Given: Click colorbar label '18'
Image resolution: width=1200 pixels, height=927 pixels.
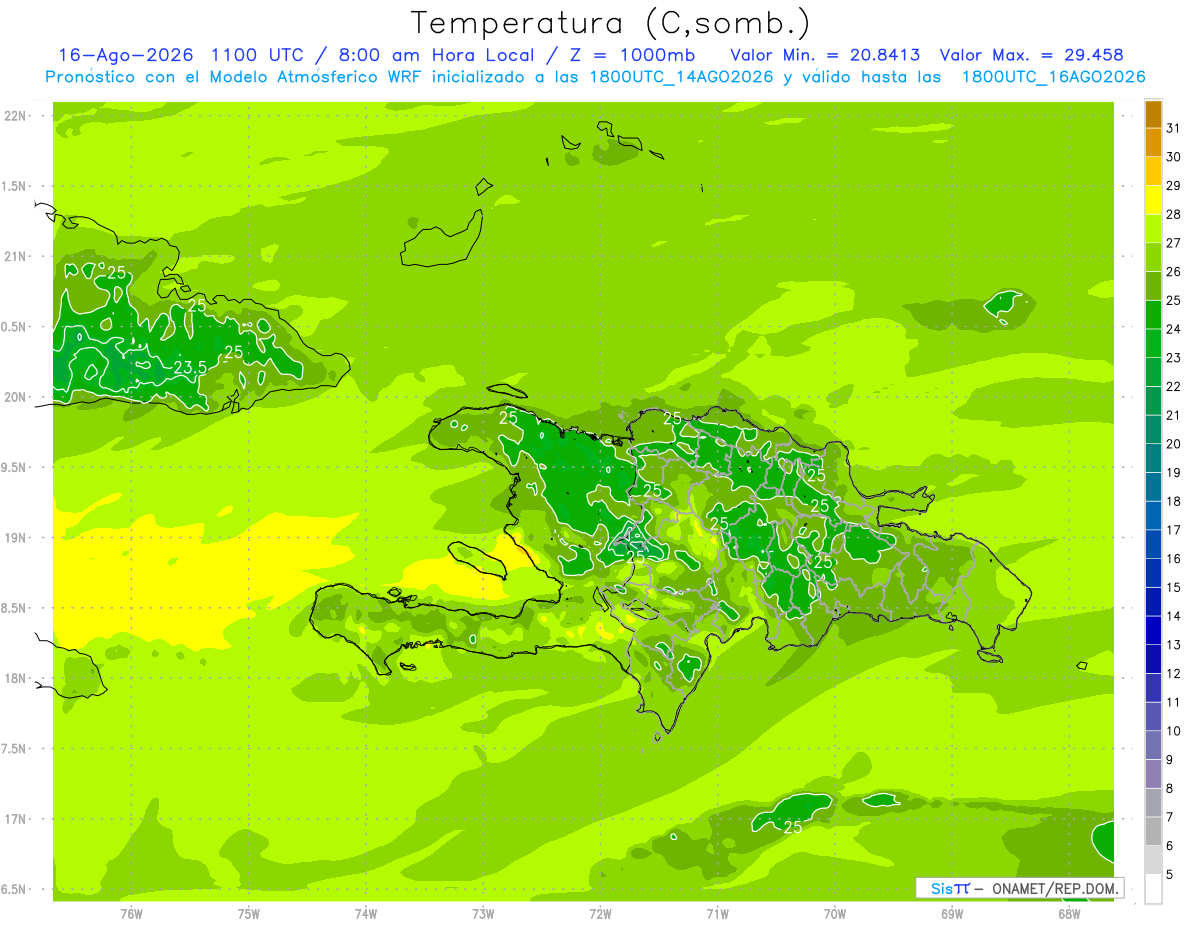Looking at the screenshot, I should pyautogui.click(x=1174, y=501).
